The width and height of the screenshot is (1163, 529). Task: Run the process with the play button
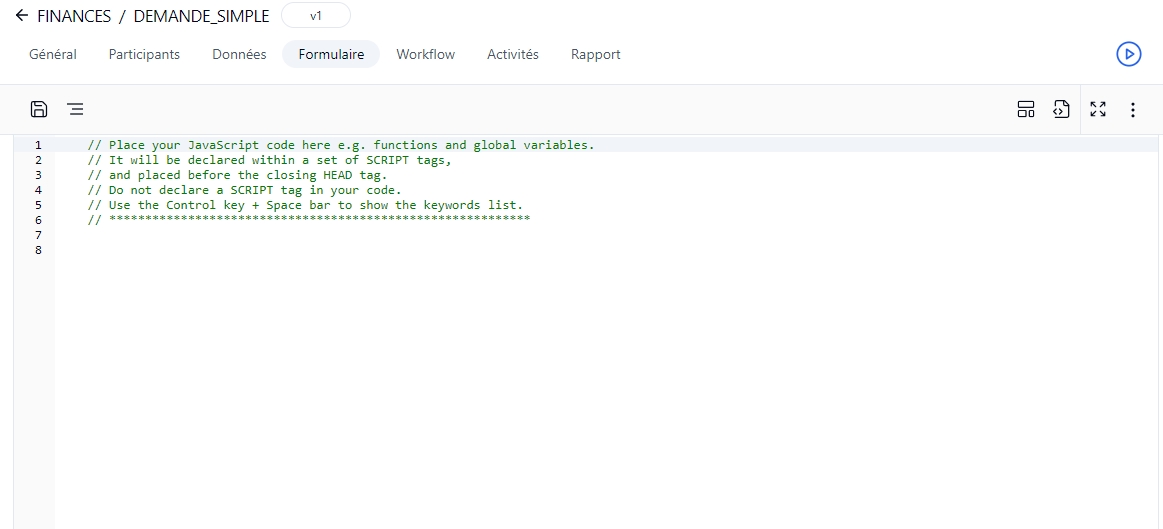[1128, 54]
